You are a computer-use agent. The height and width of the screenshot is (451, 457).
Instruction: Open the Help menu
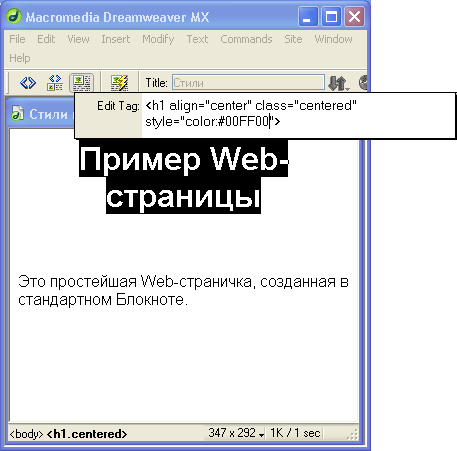click(x=20, y=58)
